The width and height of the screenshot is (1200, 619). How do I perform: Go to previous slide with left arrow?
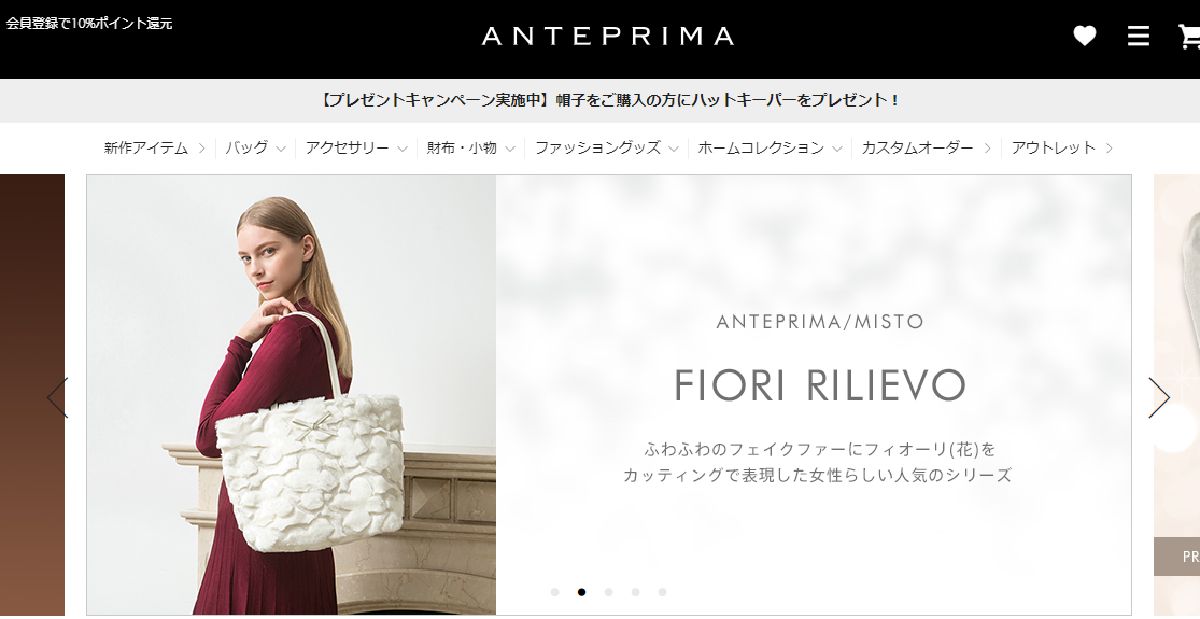click(x=57, y=397)
